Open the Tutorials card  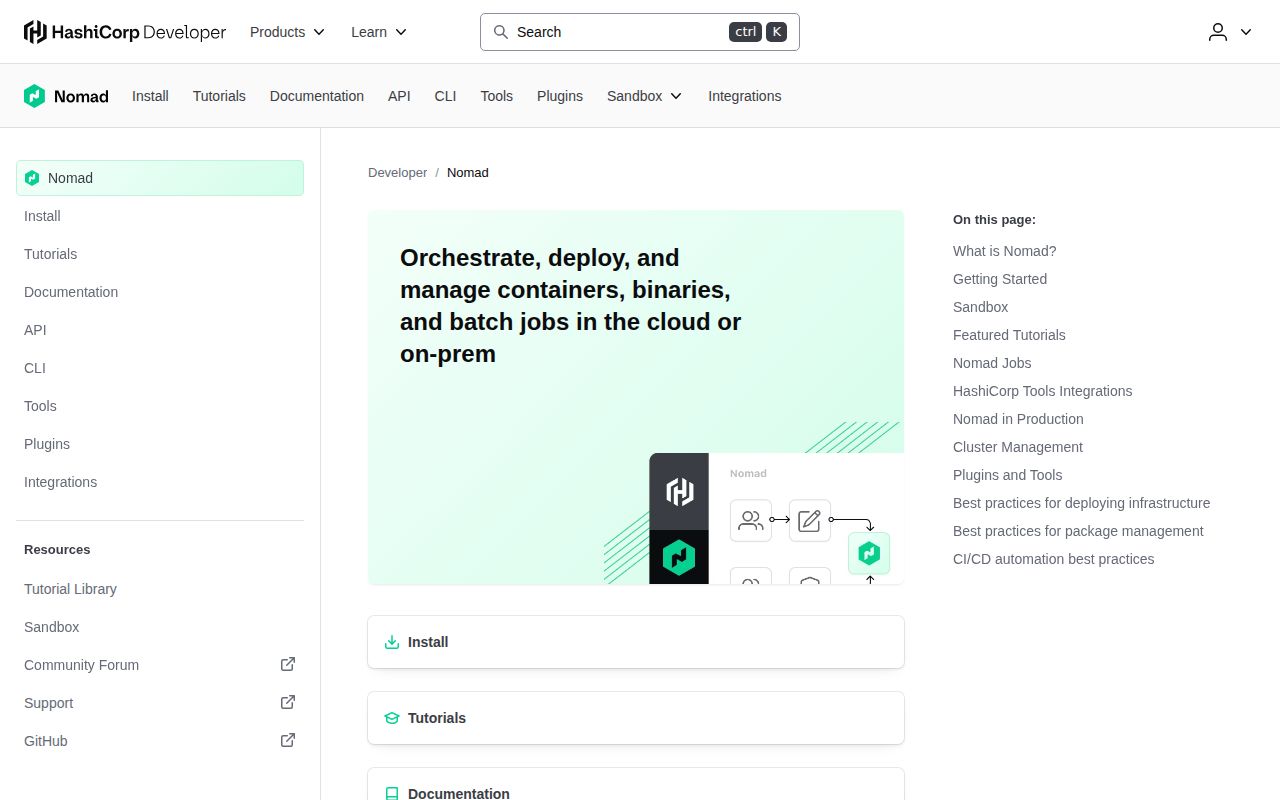(x=636, y=718)
